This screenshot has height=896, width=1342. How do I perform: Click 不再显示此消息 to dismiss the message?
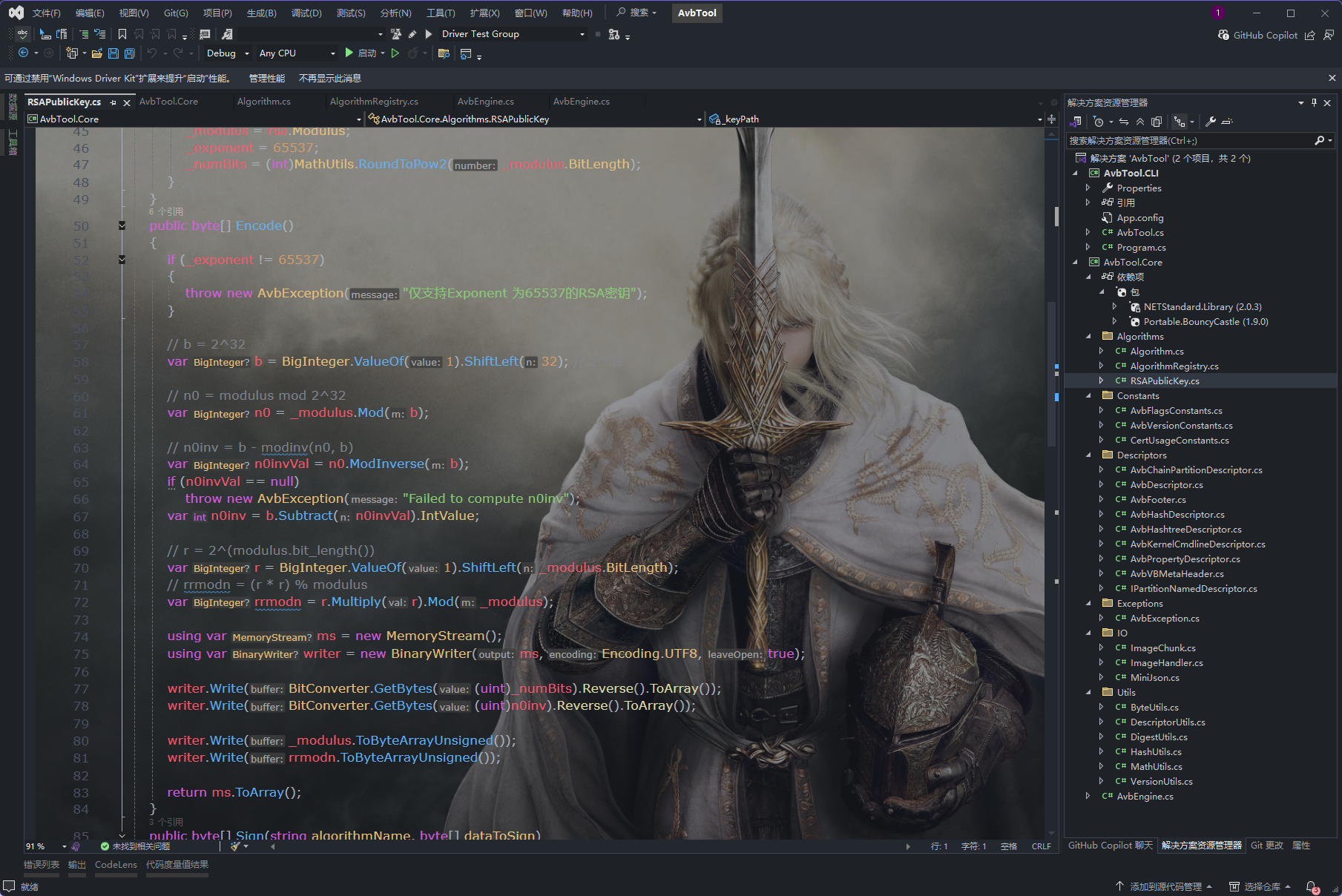tap(329, 78)
